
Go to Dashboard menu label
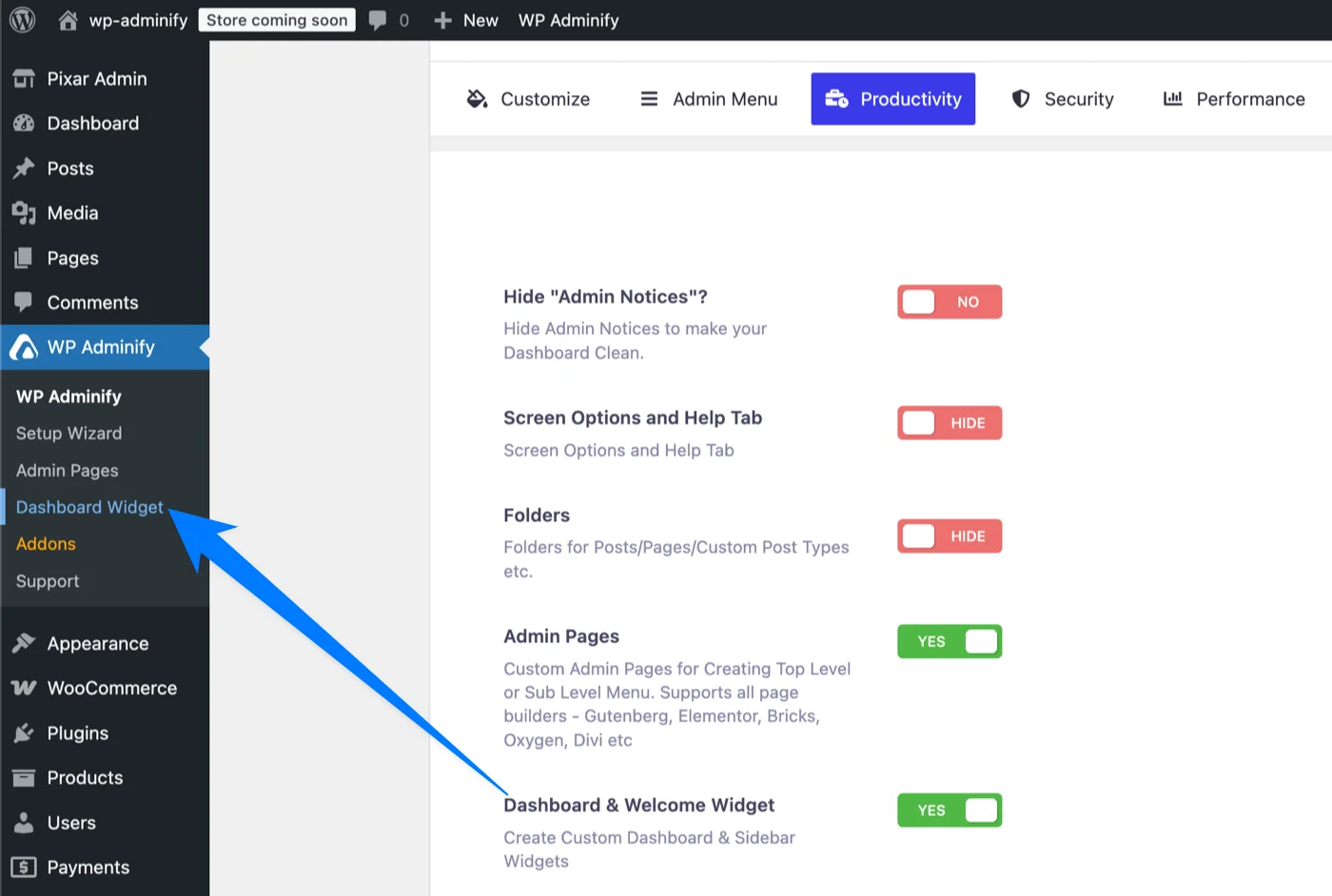pyautogui.click(x=93, y=124)
